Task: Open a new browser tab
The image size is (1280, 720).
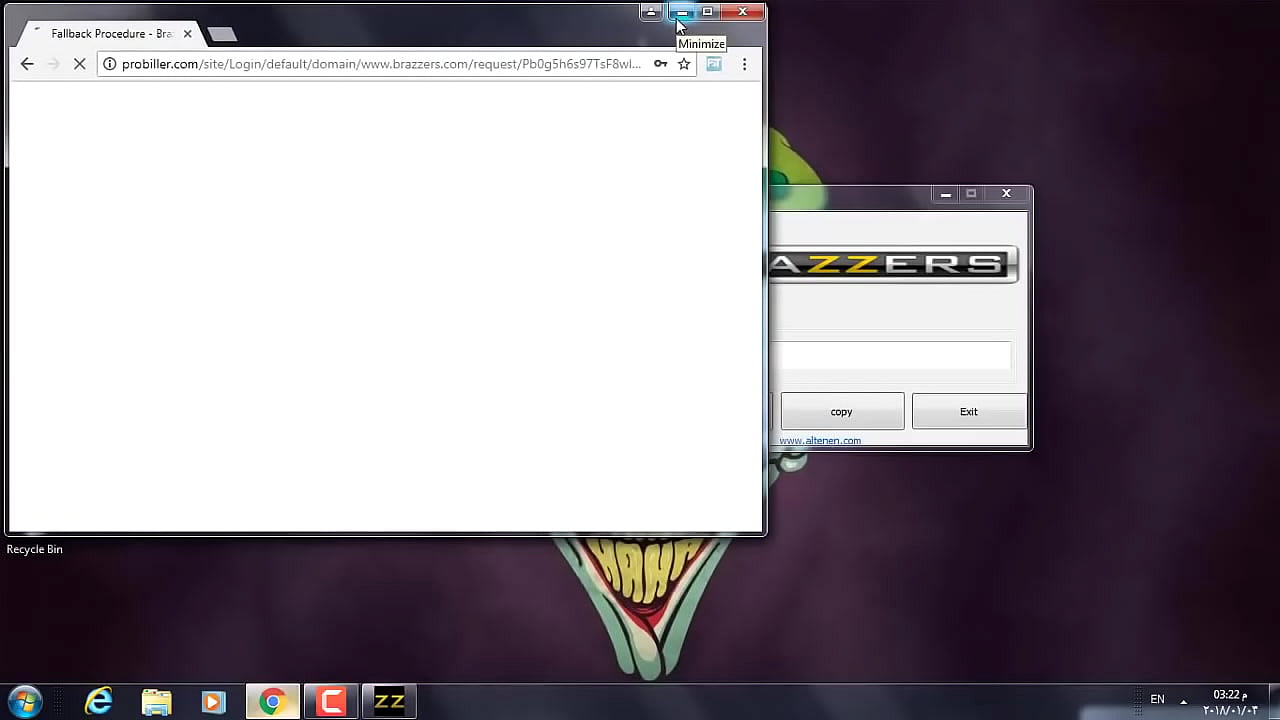Action: [x=222, y=35]
